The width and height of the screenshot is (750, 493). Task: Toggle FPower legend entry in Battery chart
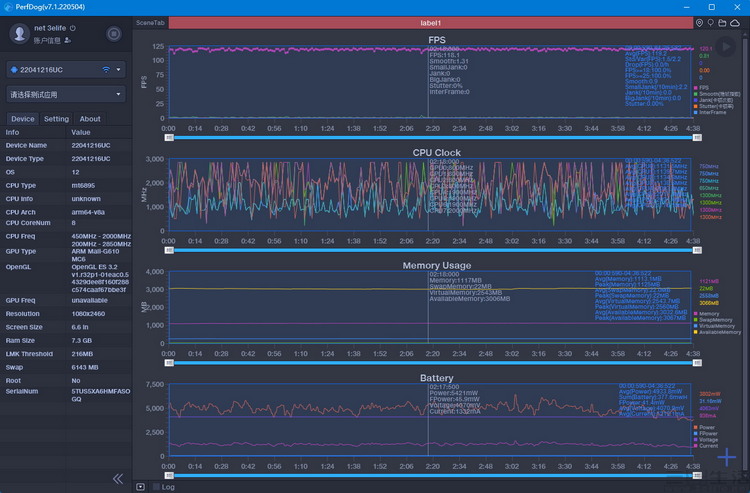click(706, 434)
